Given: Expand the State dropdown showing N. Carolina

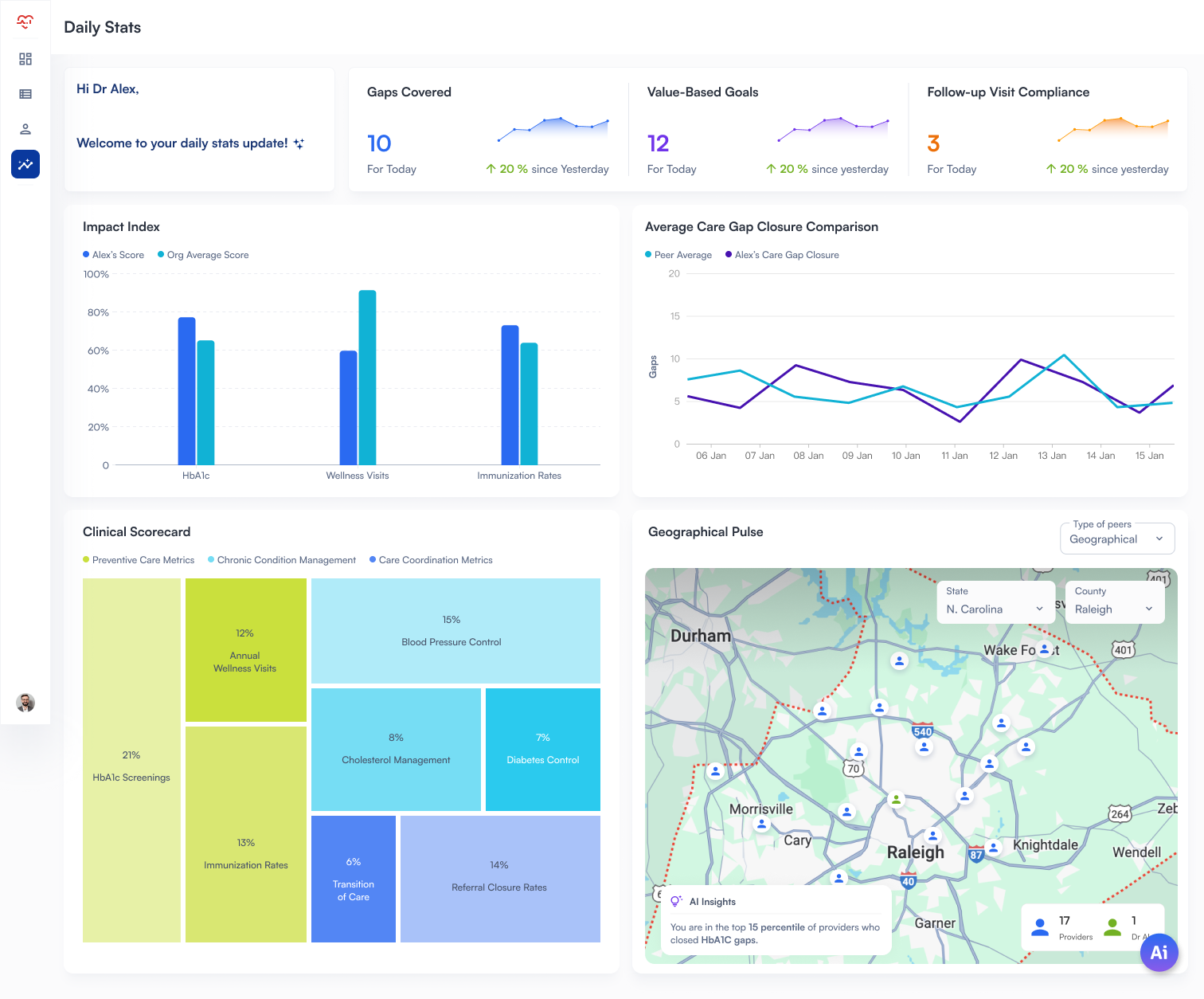Looking at the screenshot, I should click(995, 607).
